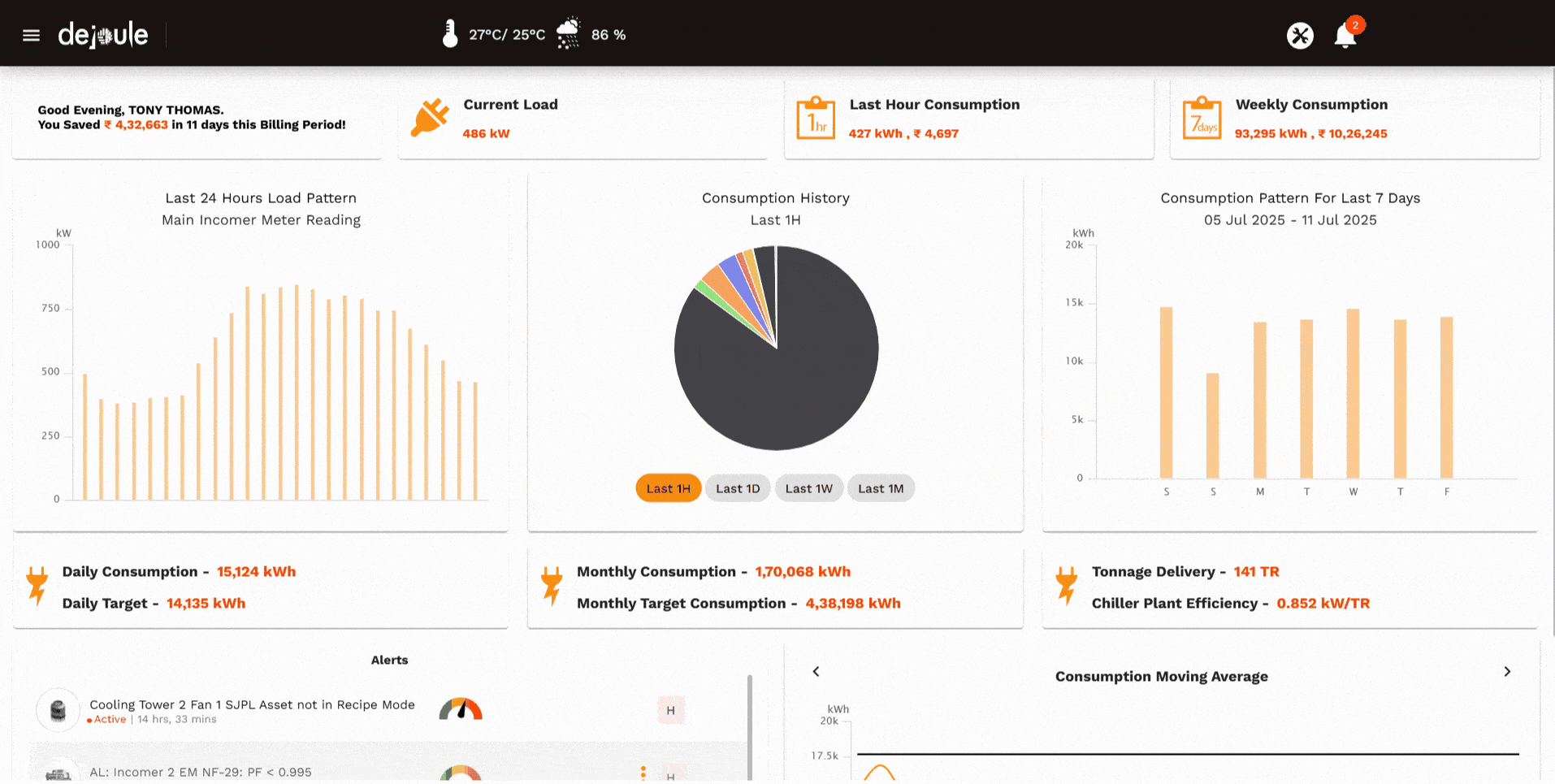
Task: Open the notifications bell
Action: pos(1345,36)
